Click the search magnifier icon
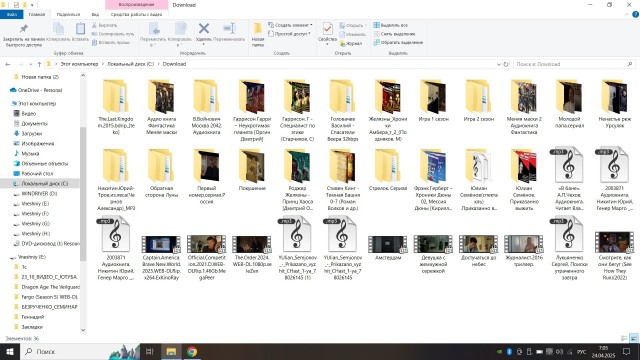640x360 pixels. (630, 64)
